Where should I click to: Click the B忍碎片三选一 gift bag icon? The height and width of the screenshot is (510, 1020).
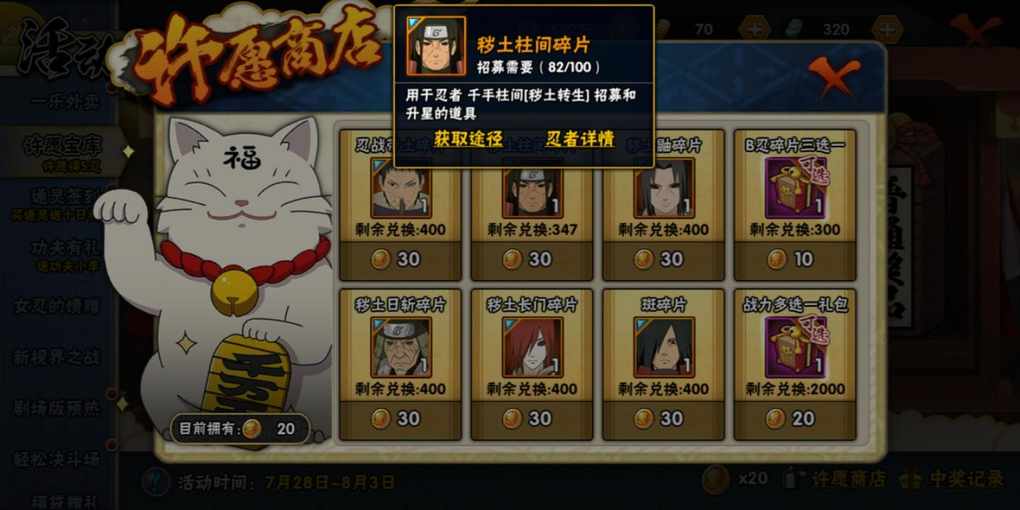(x=795, y=188)
